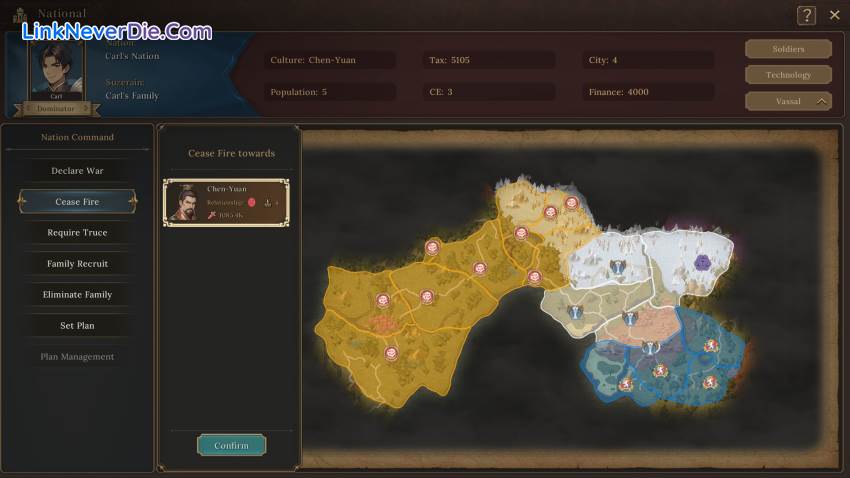
Task: Select the Chen-Yuan nation card
Action: (x=226, y=202)
